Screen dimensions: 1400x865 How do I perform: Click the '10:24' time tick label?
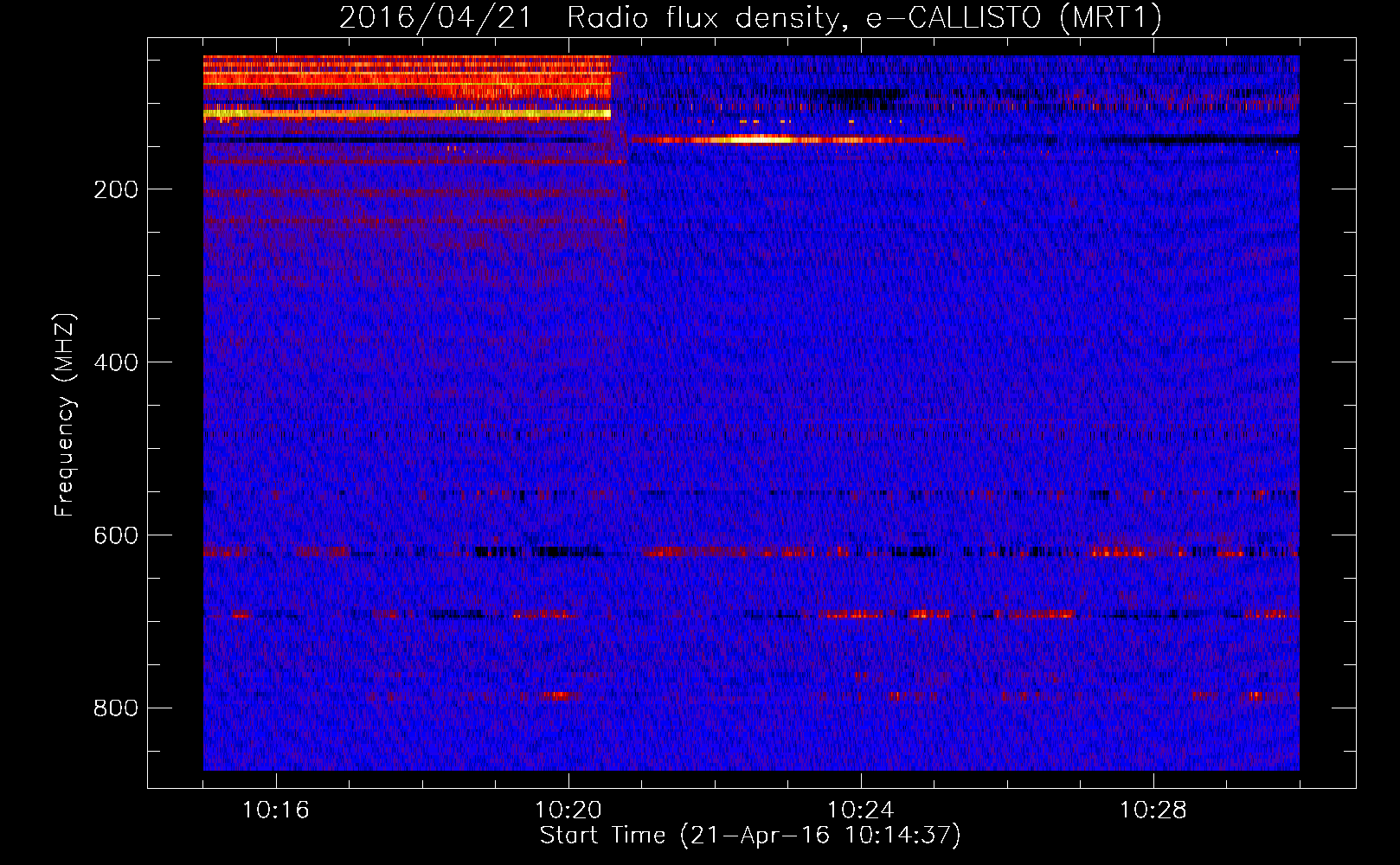[861, 811]
